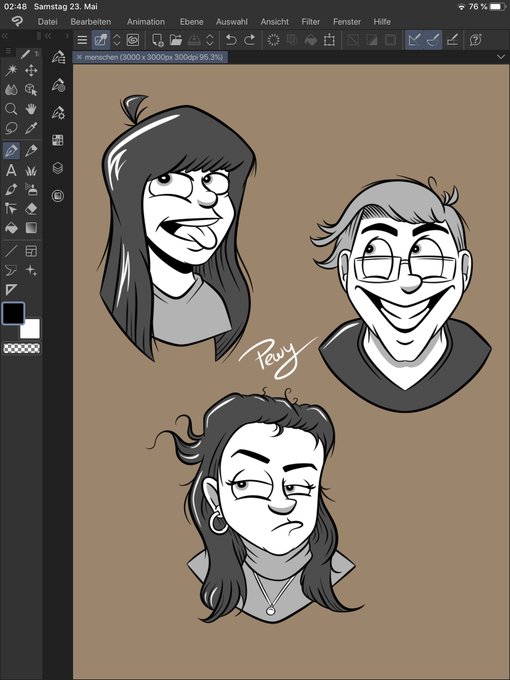Screen dimensions: 510x680
Task: Select the Balloon tool
Action: click(x=11, y=270)
